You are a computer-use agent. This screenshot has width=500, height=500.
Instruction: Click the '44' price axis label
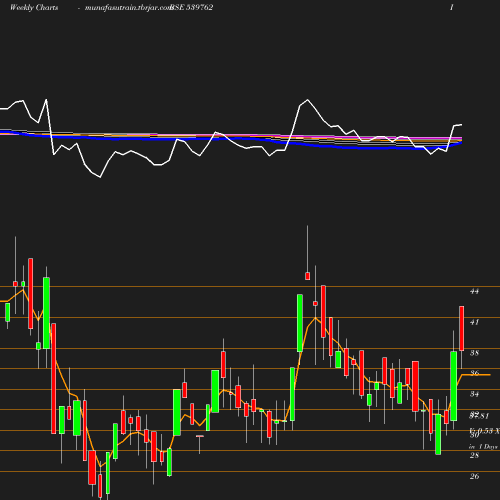coord(474,291)
